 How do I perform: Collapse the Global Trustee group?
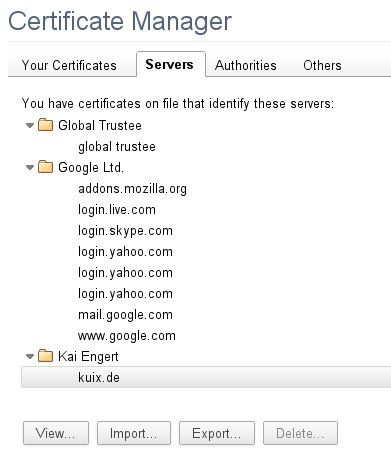pos(30,126)
